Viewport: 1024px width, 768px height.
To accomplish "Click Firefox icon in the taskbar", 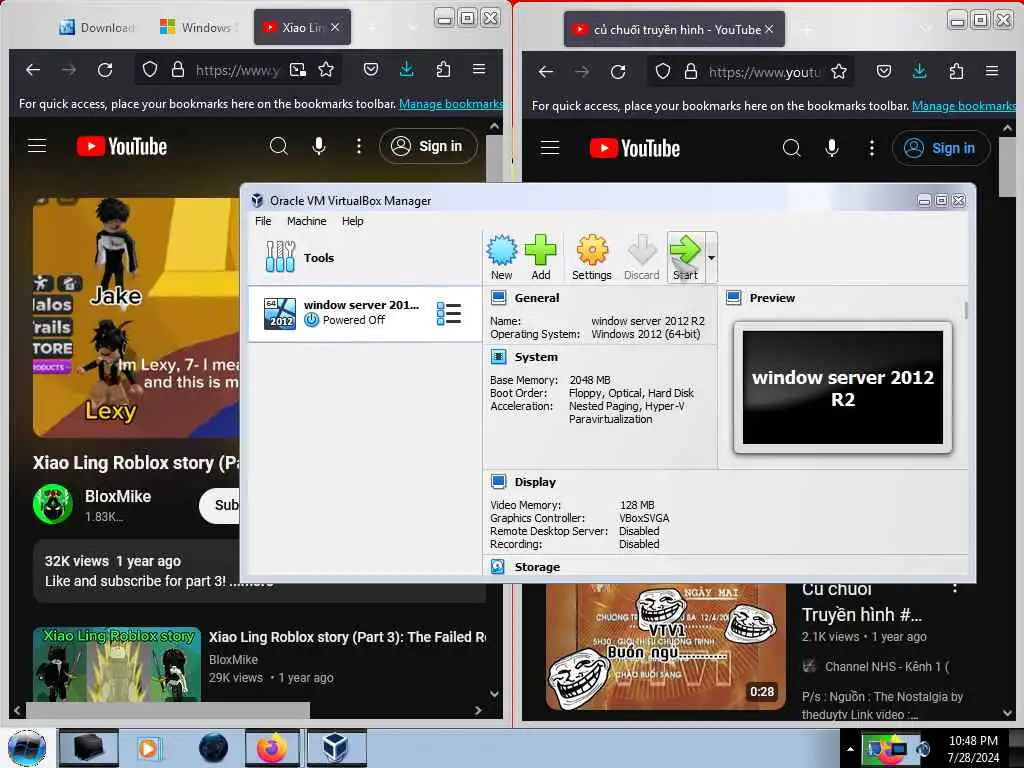I will tap(272, 748).
